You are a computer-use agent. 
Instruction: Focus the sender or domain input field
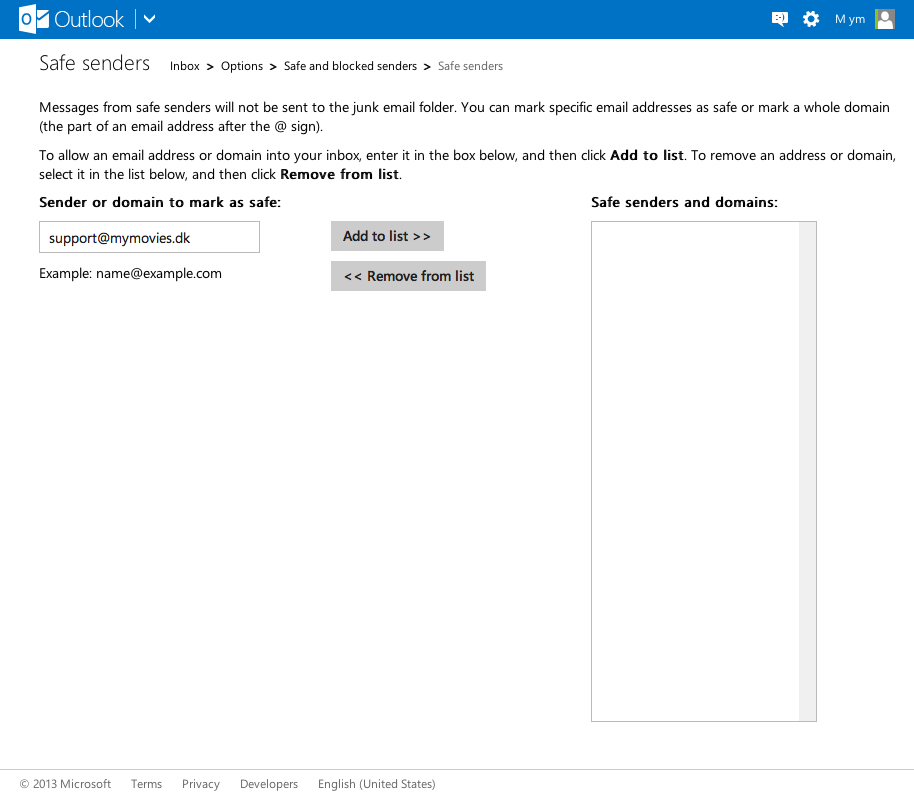click(149, 238)
